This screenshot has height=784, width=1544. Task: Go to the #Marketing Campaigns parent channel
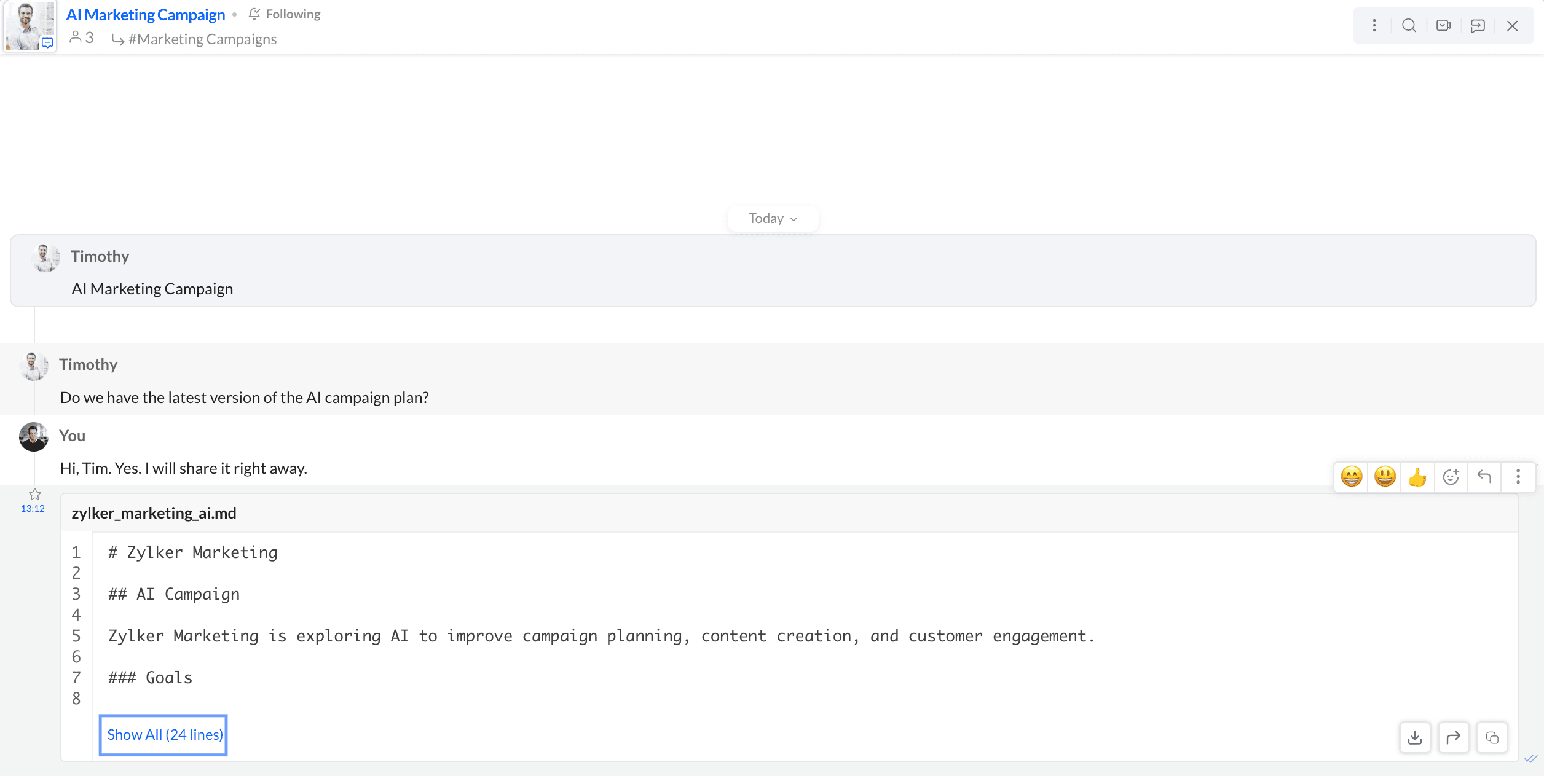coord(202,39)
